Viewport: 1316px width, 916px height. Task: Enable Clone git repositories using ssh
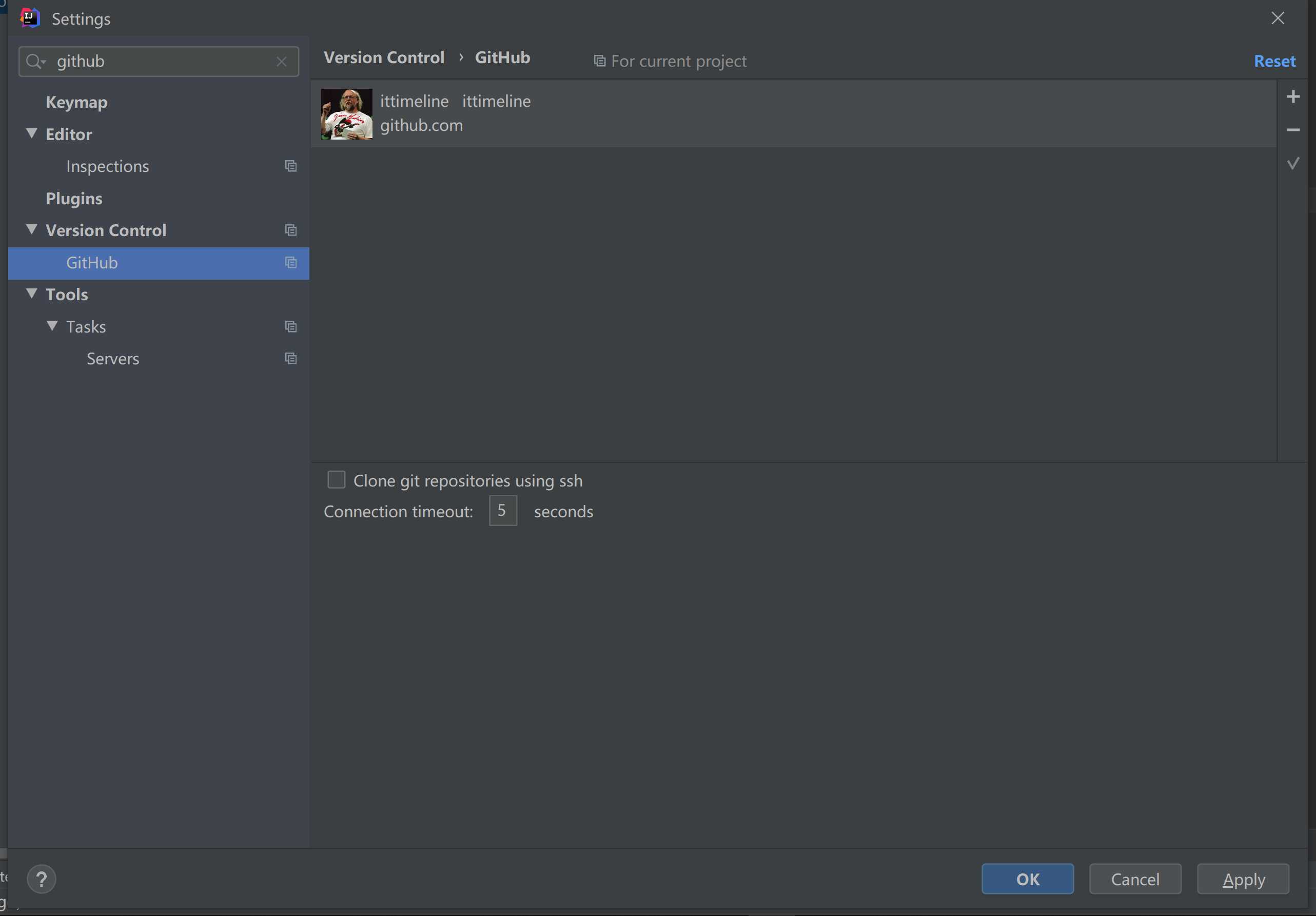click(x=337, y=479)
